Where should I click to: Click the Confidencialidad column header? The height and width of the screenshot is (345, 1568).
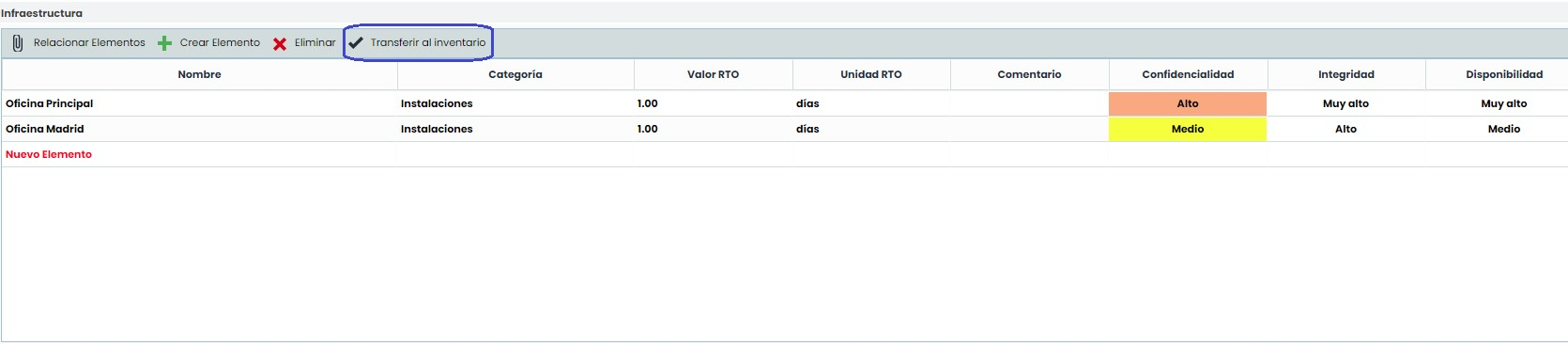(1188, 74)
